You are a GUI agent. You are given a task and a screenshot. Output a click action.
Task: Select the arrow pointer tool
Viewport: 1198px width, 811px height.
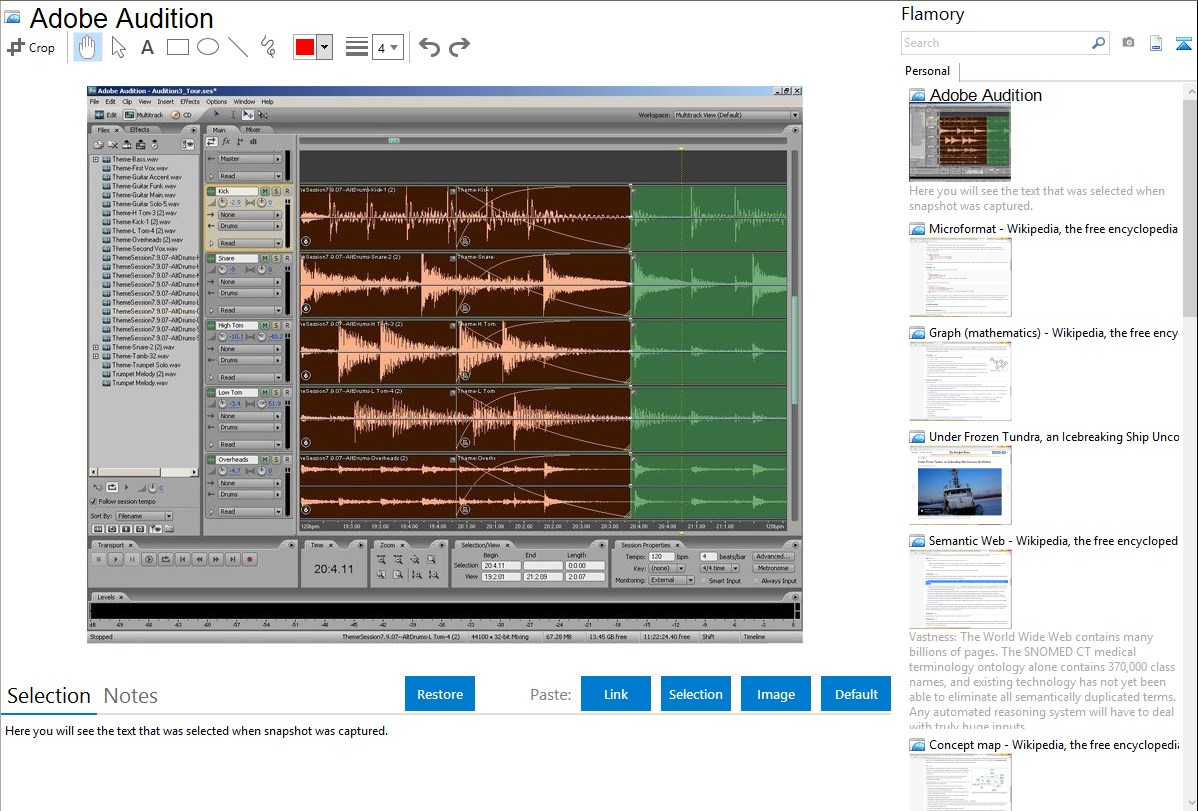pos(118,47)
